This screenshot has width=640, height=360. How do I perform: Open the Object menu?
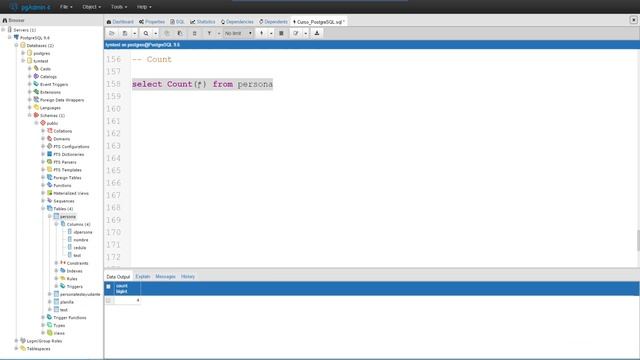pos(91,7)
